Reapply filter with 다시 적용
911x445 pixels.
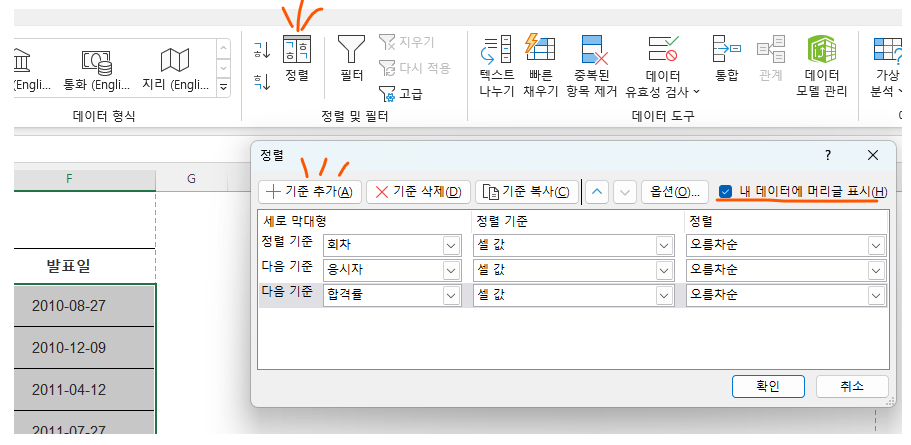click(x=414, y=68)
